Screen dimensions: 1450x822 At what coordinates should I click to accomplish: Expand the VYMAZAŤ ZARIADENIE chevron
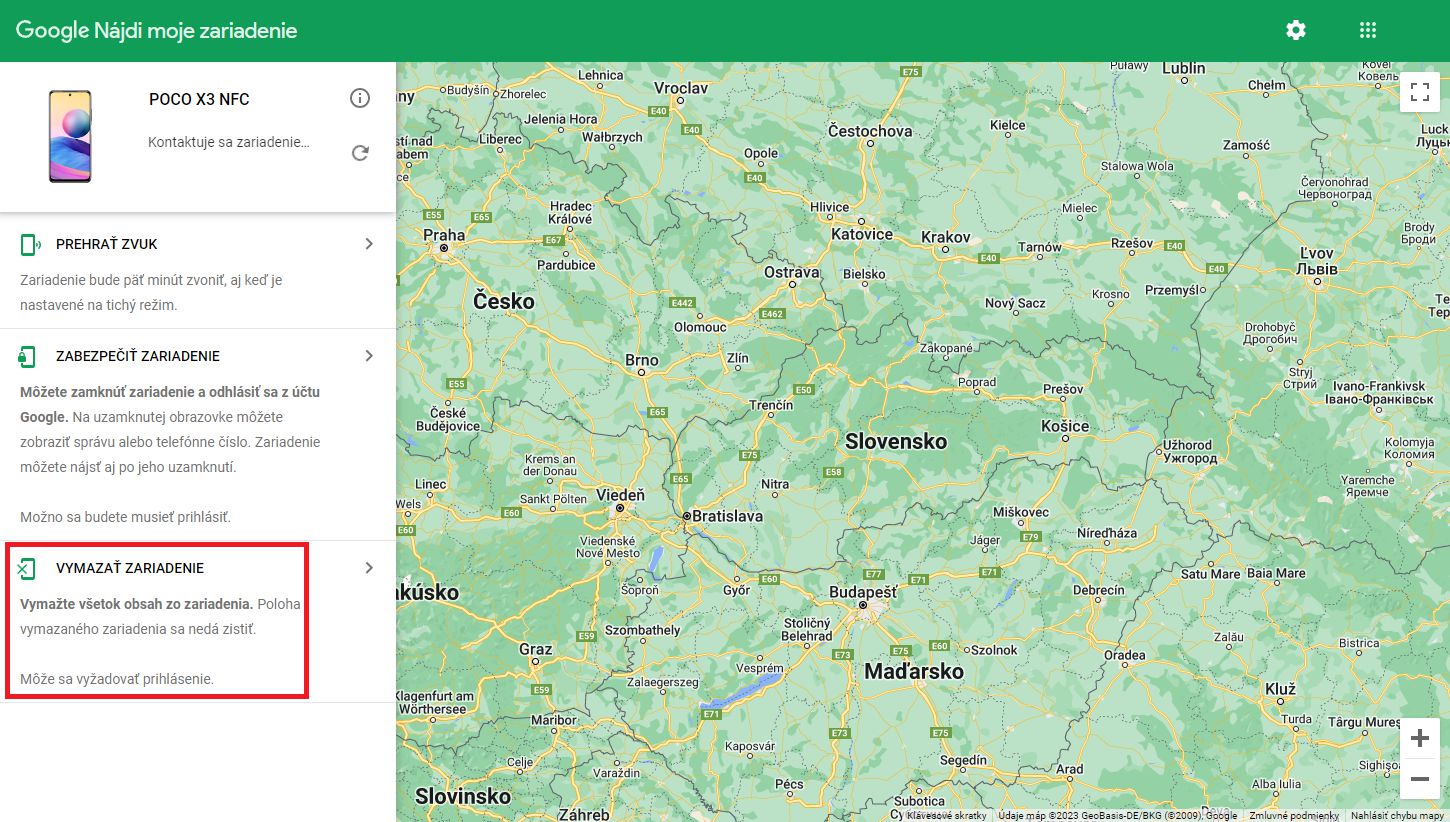(x=369, y=568)
